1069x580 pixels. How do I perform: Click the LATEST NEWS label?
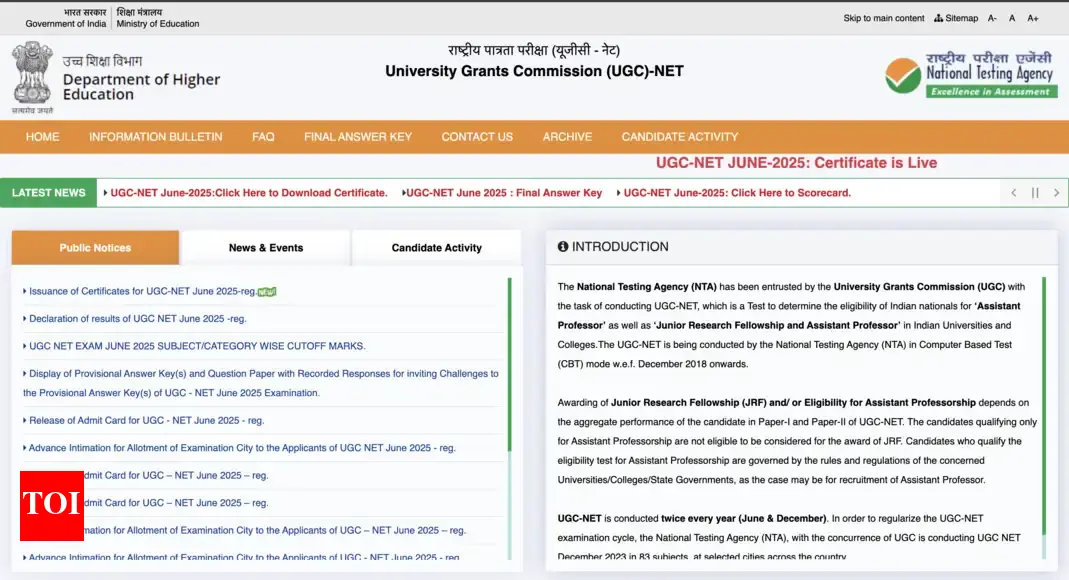click(48, 193)
